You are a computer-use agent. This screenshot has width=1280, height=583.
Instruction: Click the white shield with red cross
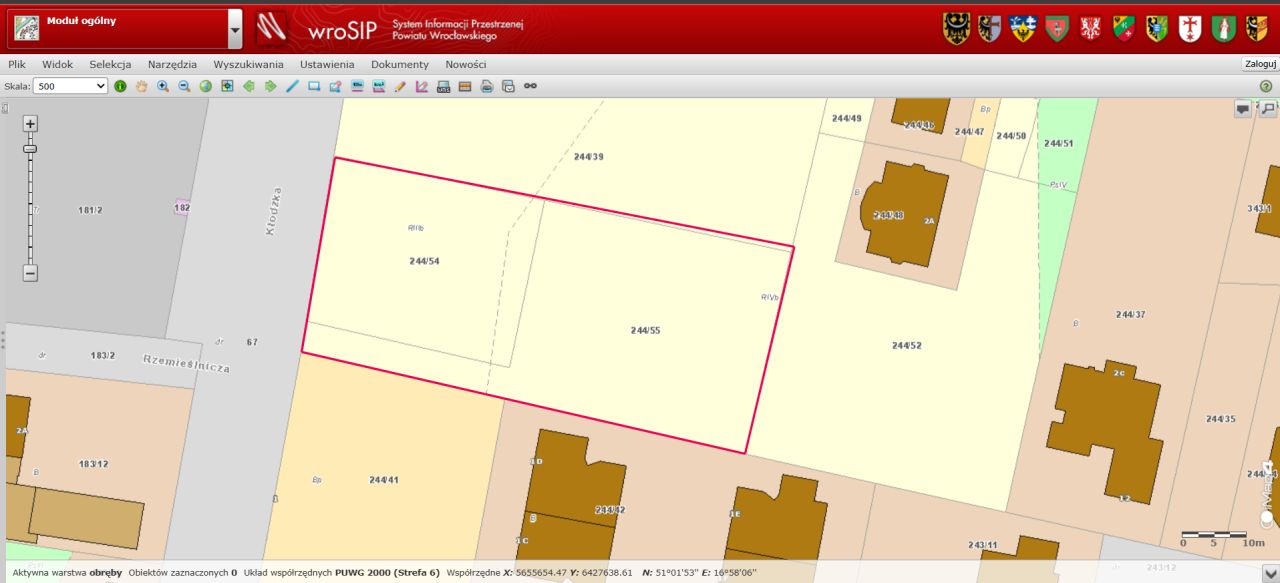[x=1190, y=28]
